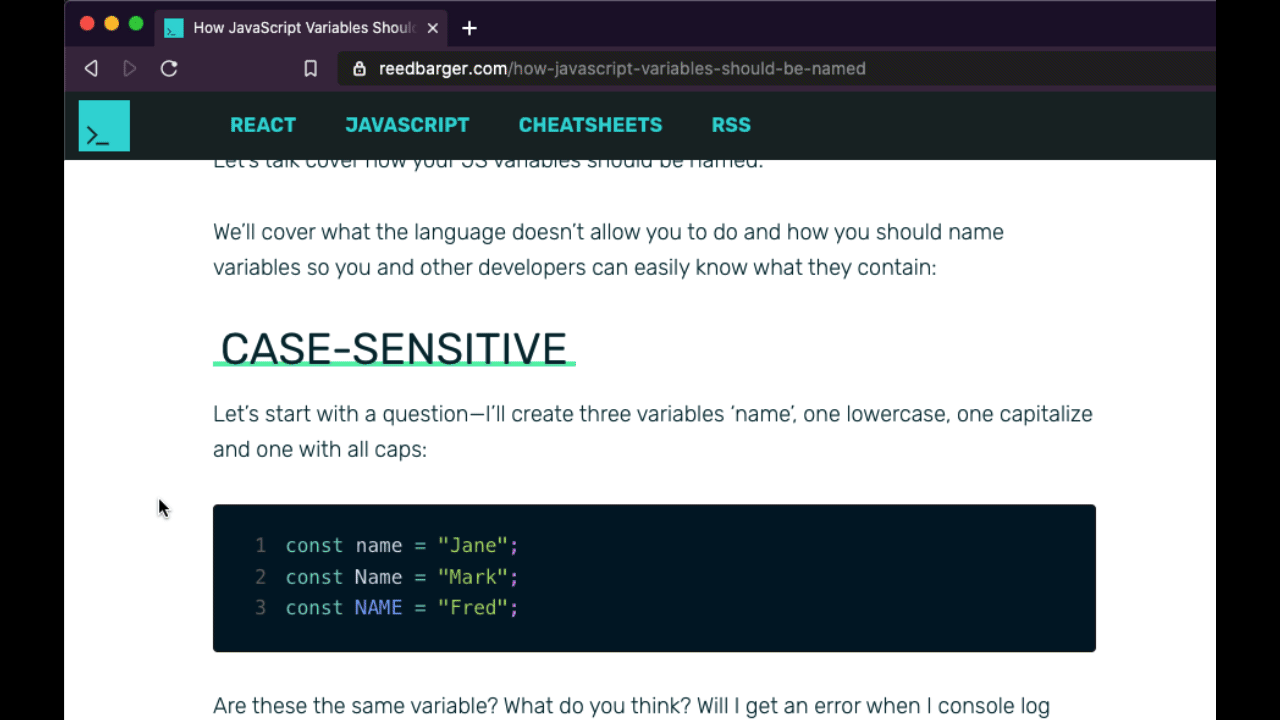Screen dimensions: 1280x720
Task: Switch to the How JavaScript Variables tab
Action: [x=300, y=28]
